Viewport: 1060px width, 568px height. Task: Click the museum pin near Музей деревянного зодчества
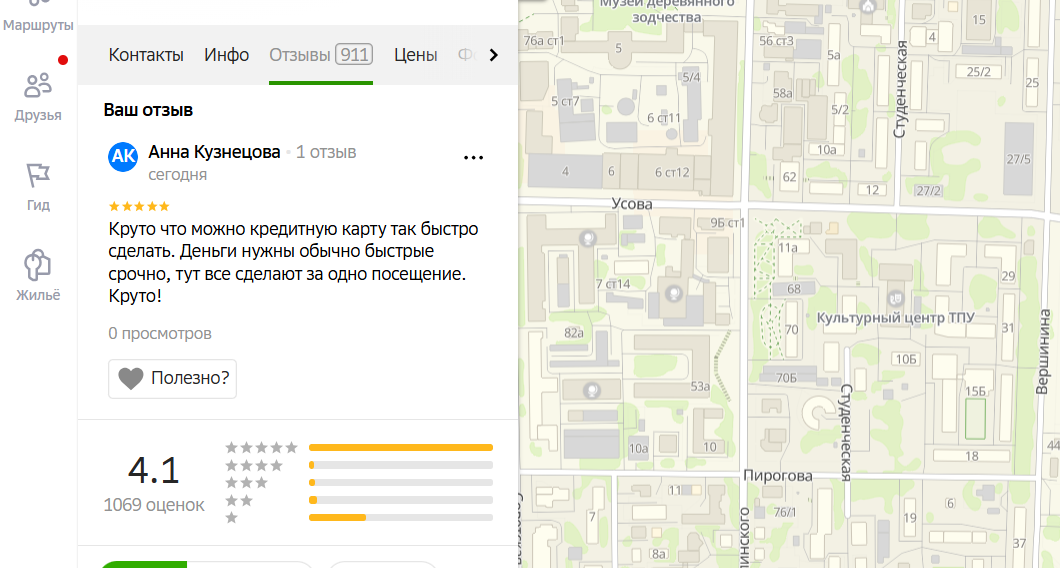pos(868,7)
